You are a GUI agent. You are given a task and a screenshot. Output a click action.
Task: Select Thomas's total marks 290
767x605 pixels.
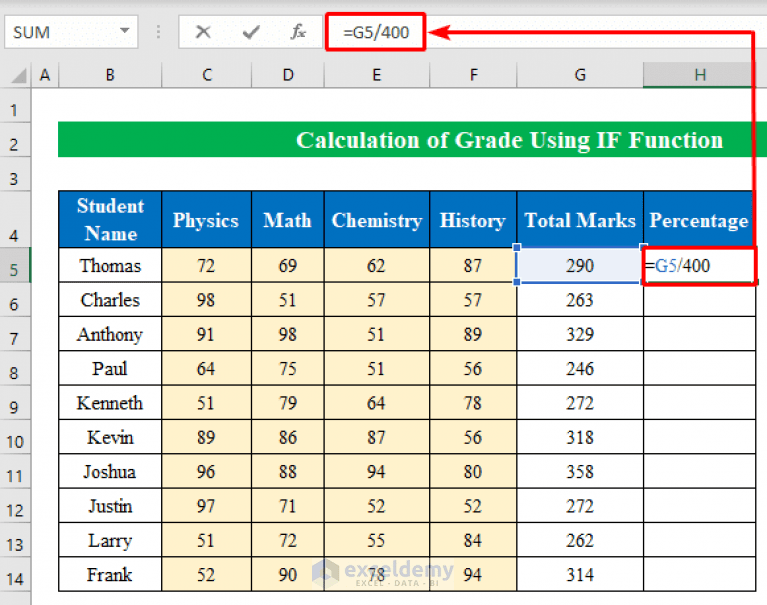580,266
